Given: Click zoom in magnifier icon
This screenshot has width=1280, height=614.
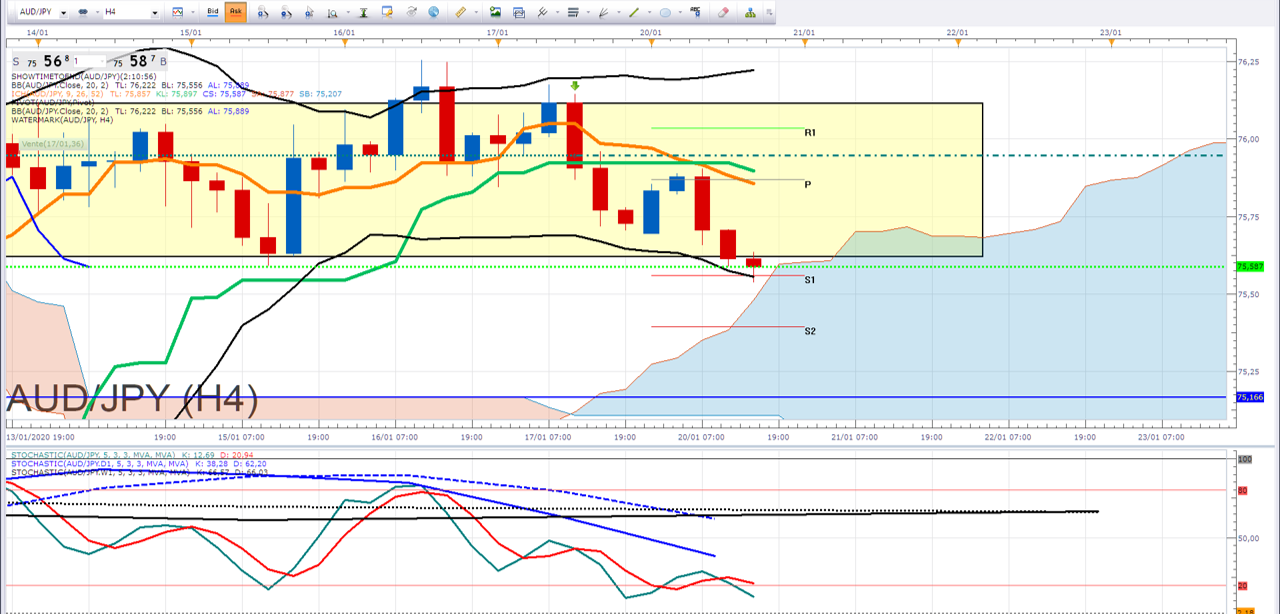Looking at the screenshot, I should tap(263, 12).
